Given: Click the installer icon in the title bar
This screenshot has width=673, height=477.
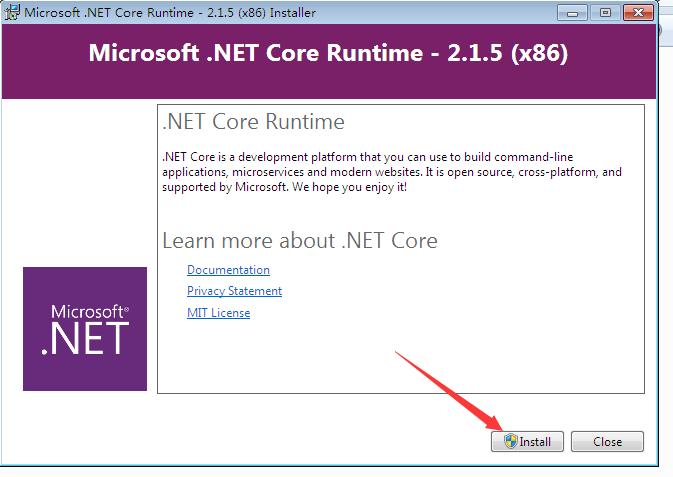Looking at the screenshot, I should (x=11, y=14).
